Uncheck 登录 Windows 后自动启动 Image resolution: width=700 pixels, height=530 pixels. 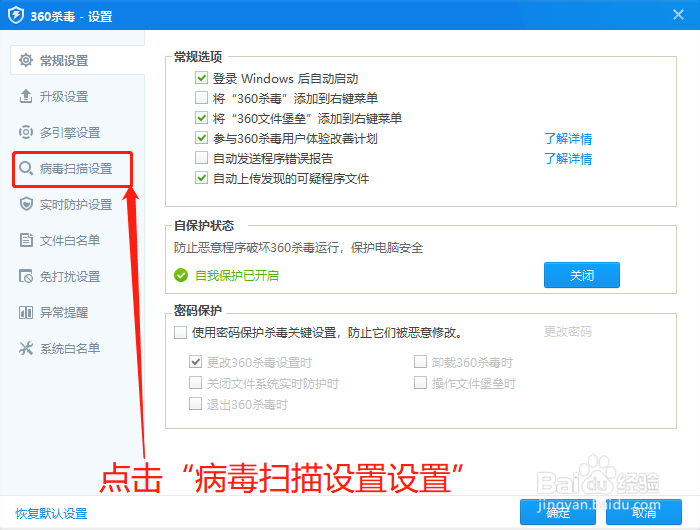[x=201, y=78]
